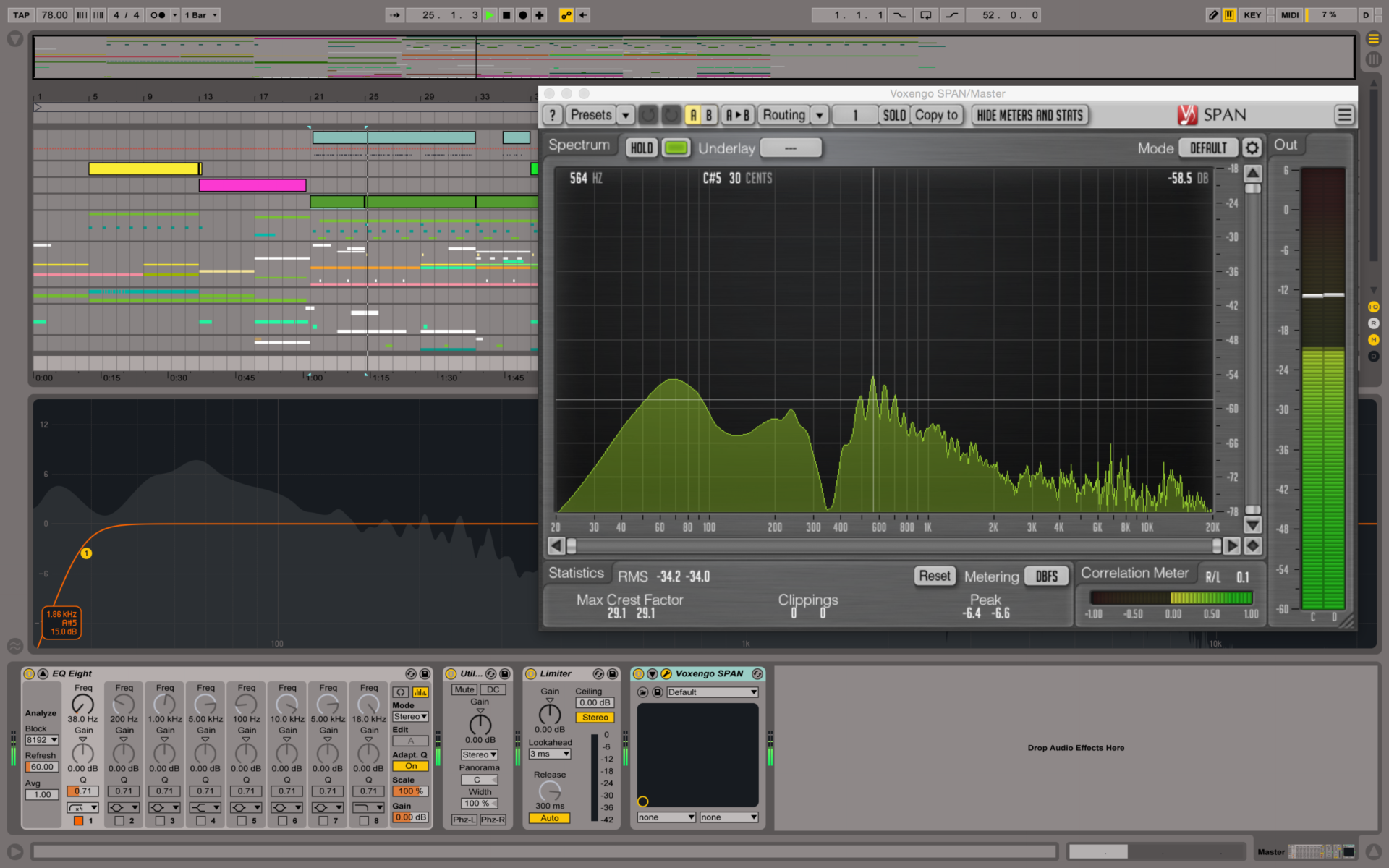Viewport: 1389px width, 868px height.
Task: Open the SPAN hamburger menu
Action: pos(1344,115)
